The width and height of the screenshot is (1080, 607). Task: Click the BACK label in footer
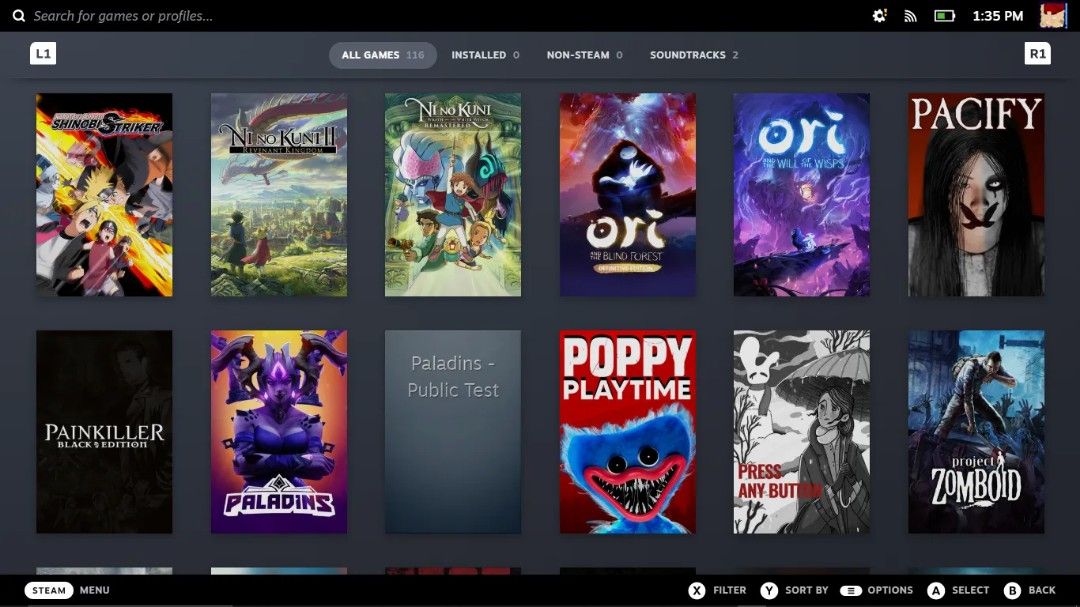(1041, 590)
